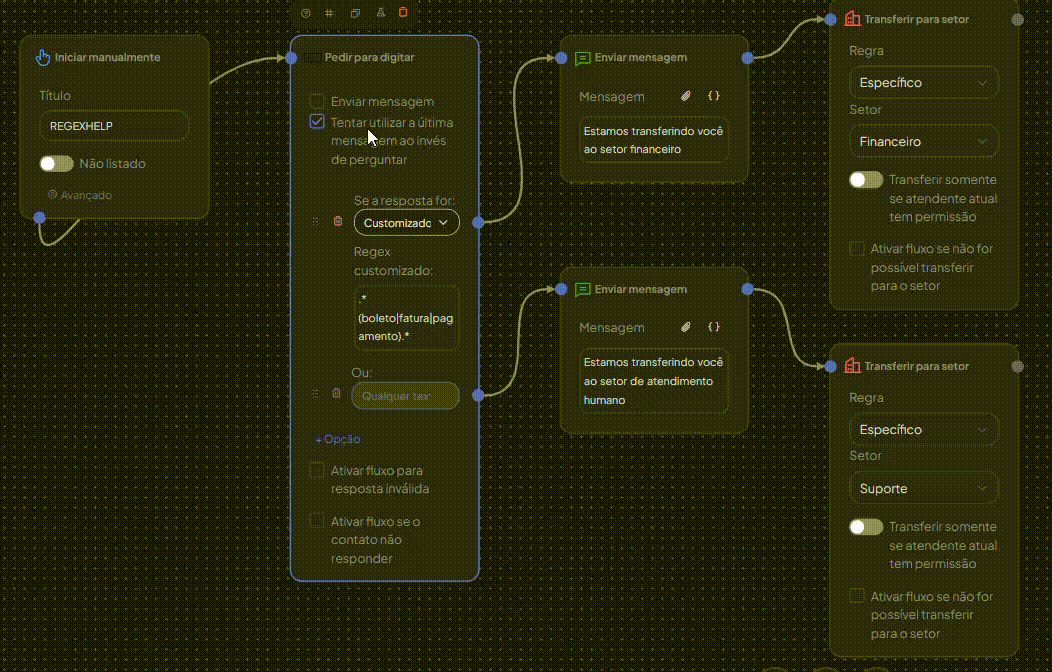The image size is (1052, 672).
Task: Click the paperclip attachment icon in first Enviar mensagem
Action: pyautogui.click(x=686, y=96)
